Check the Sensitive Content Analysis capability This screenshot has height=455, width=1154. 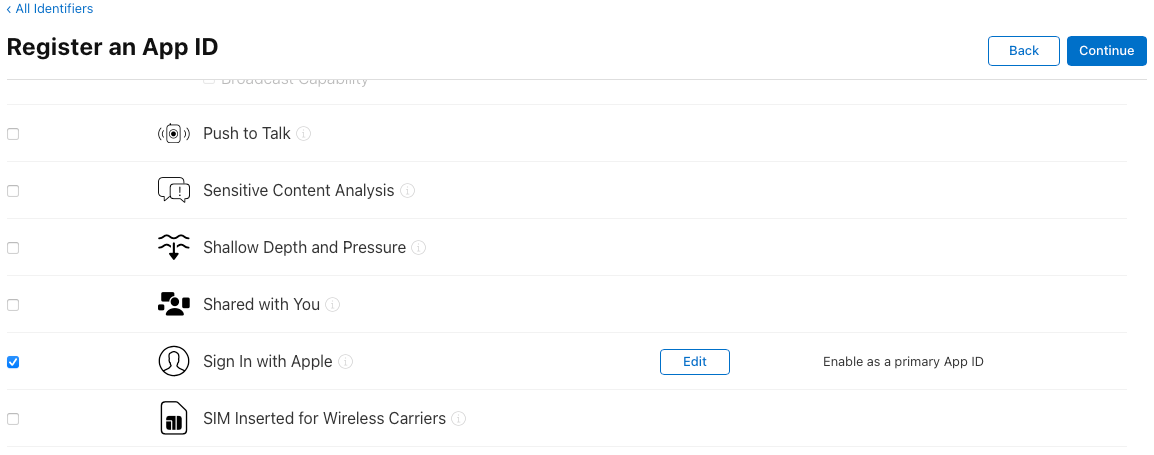13,191
